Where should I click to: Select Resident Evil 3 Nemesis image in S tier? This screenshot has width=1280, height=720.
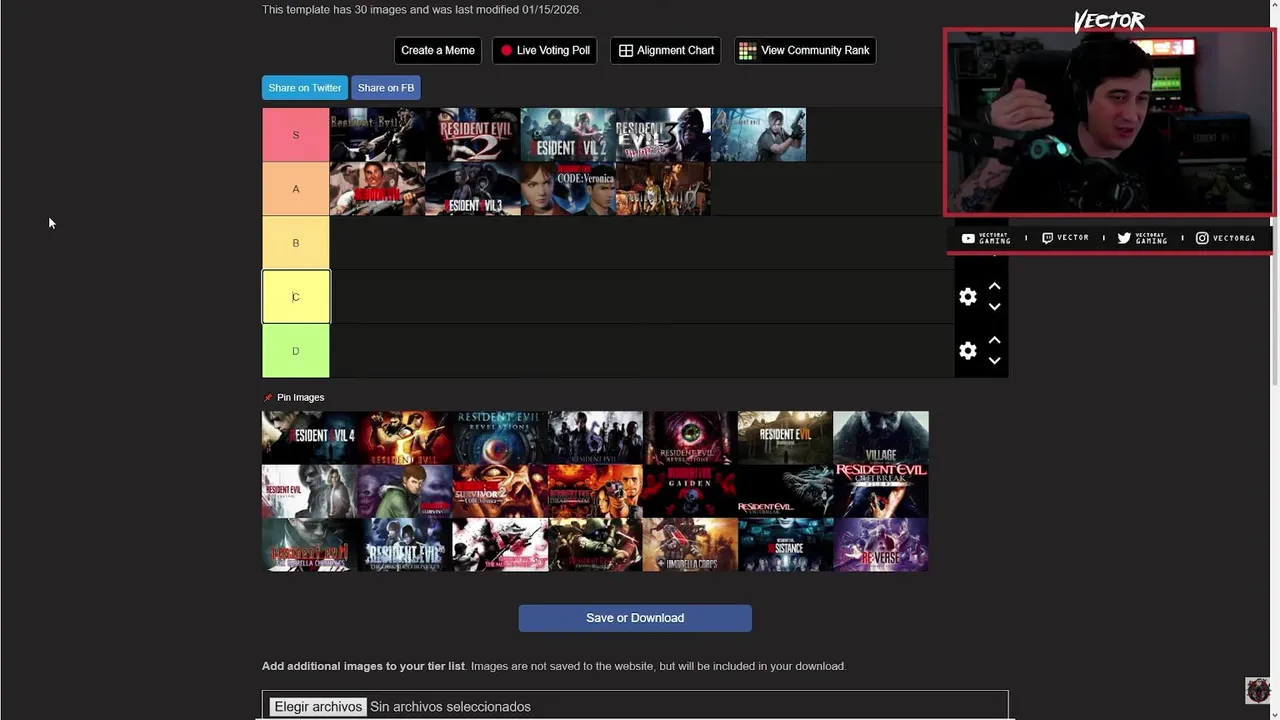click(663, 135)
